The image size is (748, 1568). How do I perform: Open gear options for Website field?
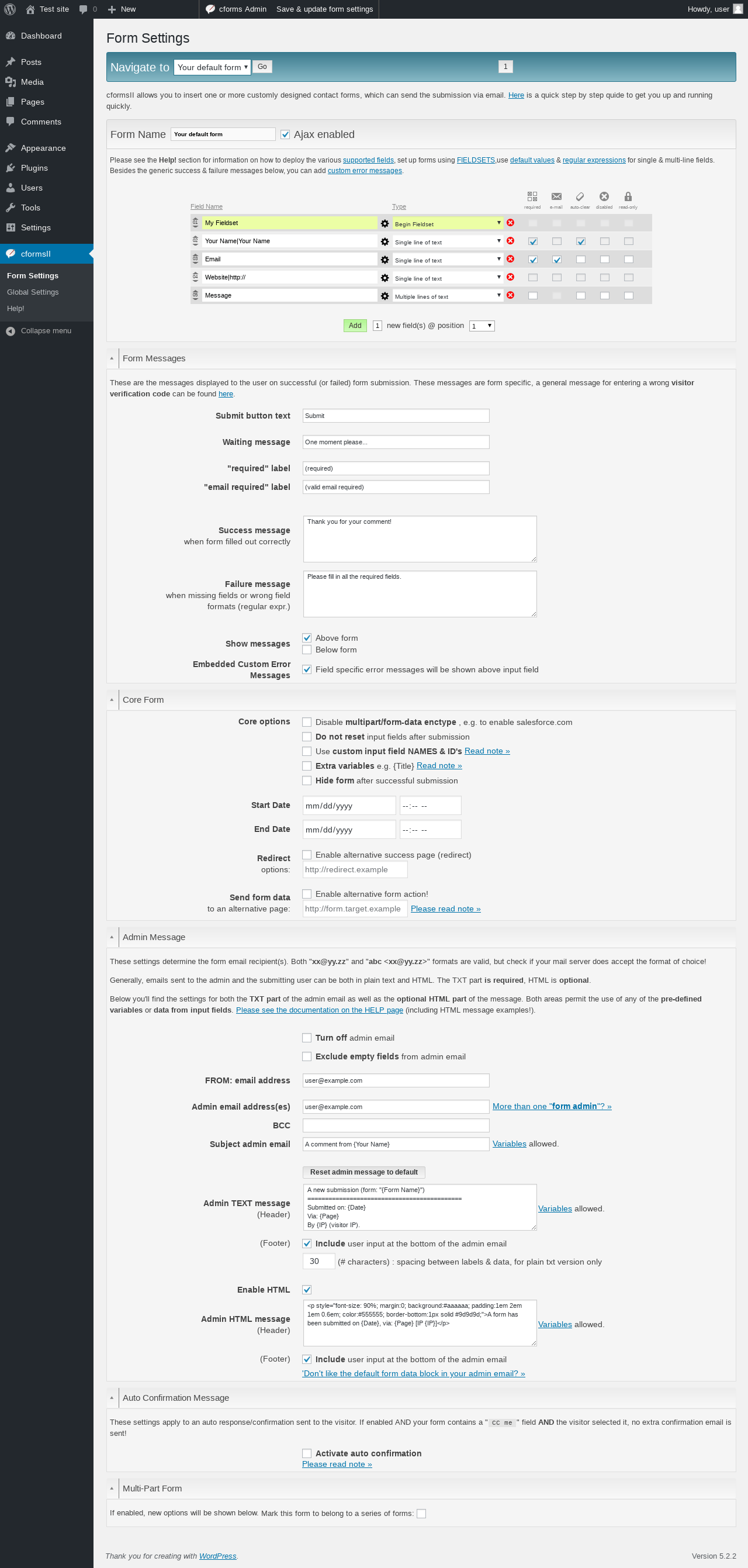point(385,278)
